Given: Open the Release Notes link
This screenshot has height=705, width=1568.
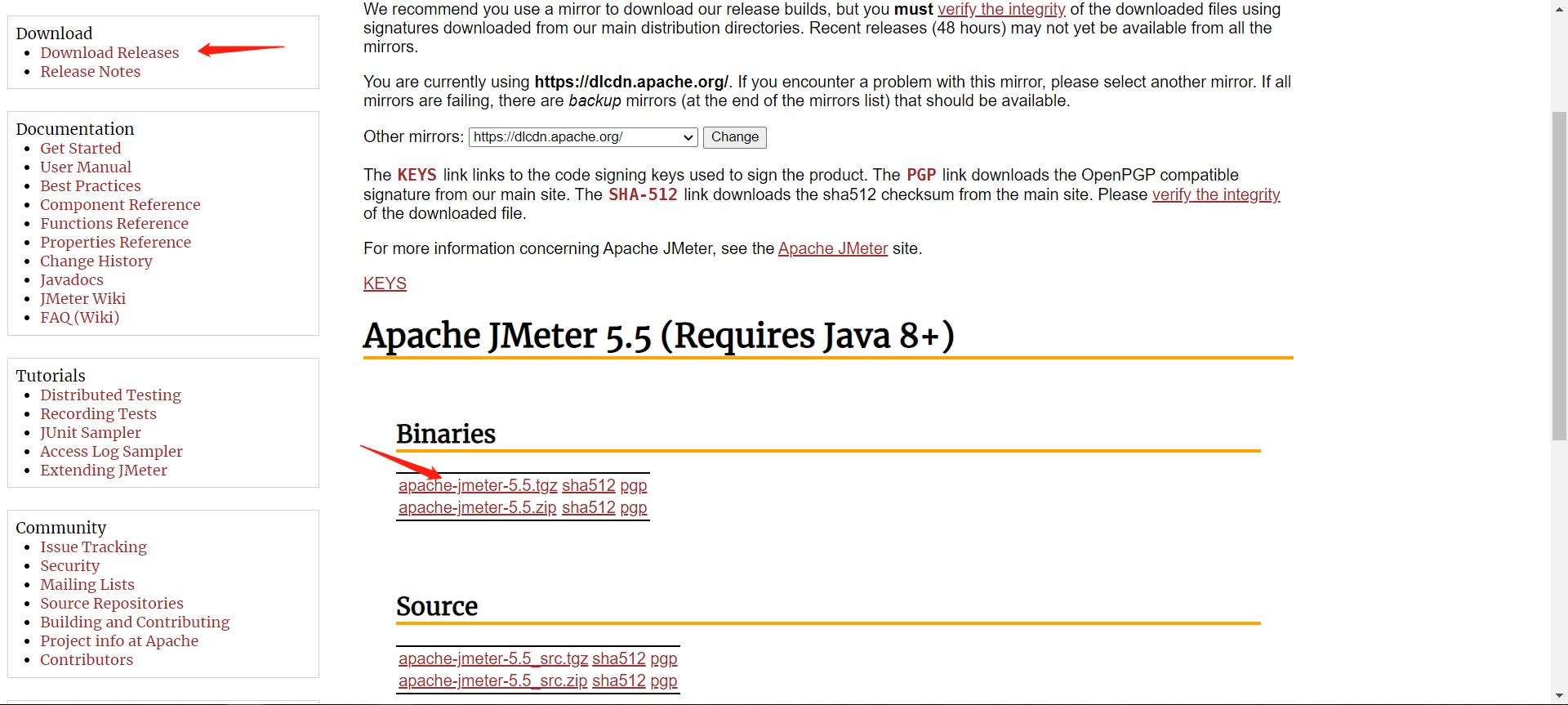Looking at the screenshot, I should coord(91,72).
